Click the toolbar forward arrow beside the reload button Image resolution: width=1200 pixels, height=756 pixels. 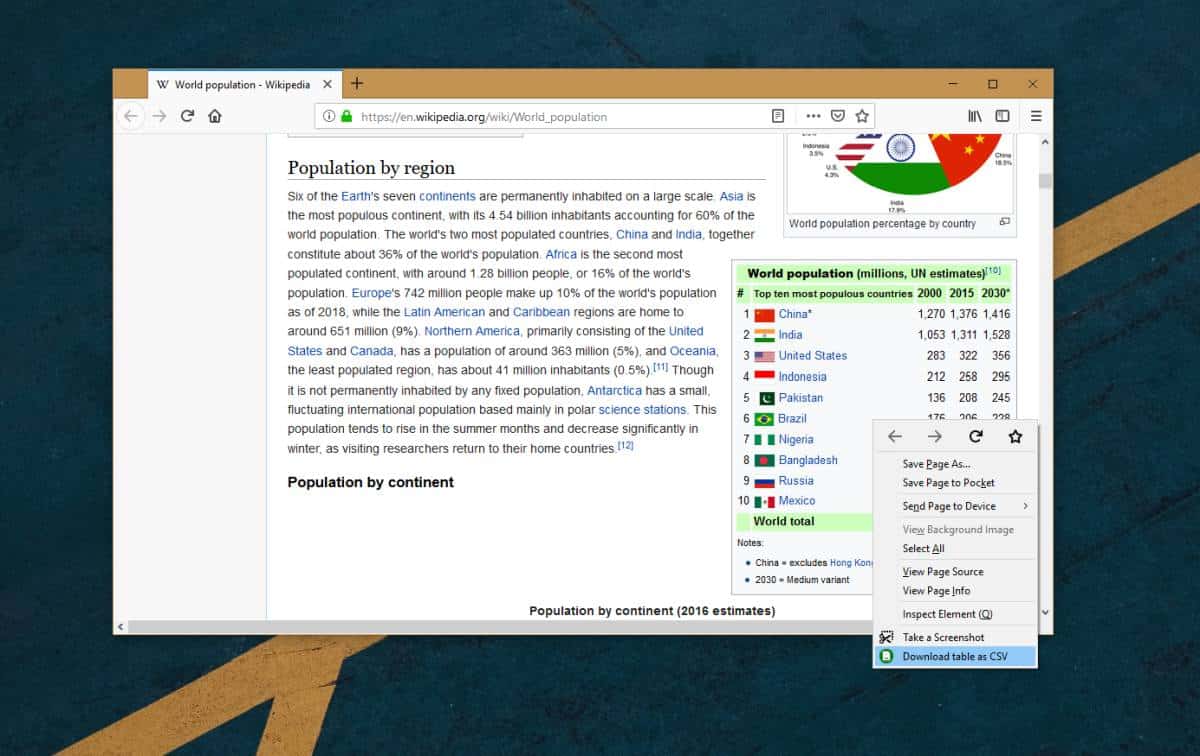[159, 116]
